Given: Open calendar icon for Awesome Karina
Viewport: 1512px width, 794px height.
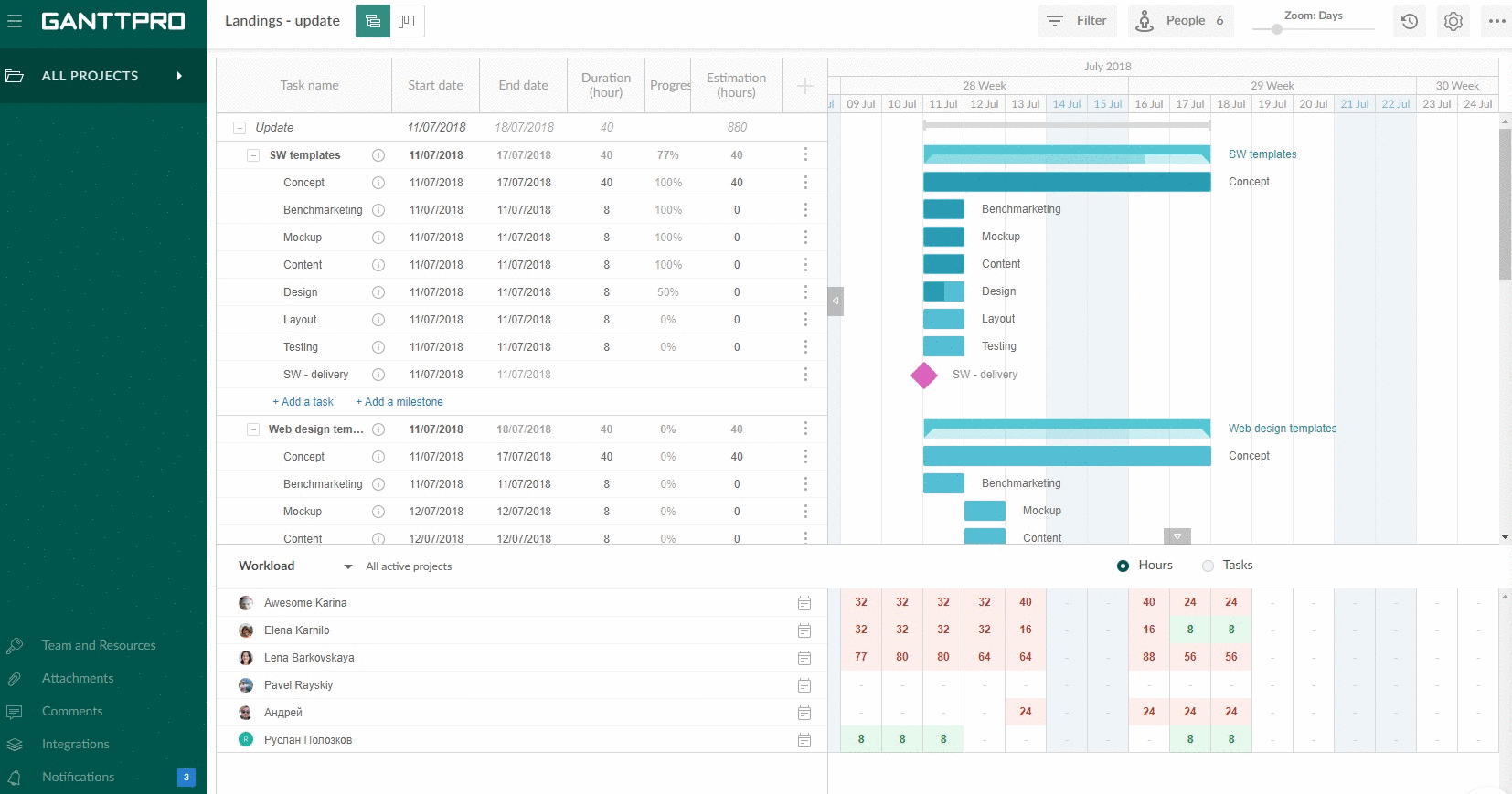Looking at the screenshot, I should (x=804, y=603).
